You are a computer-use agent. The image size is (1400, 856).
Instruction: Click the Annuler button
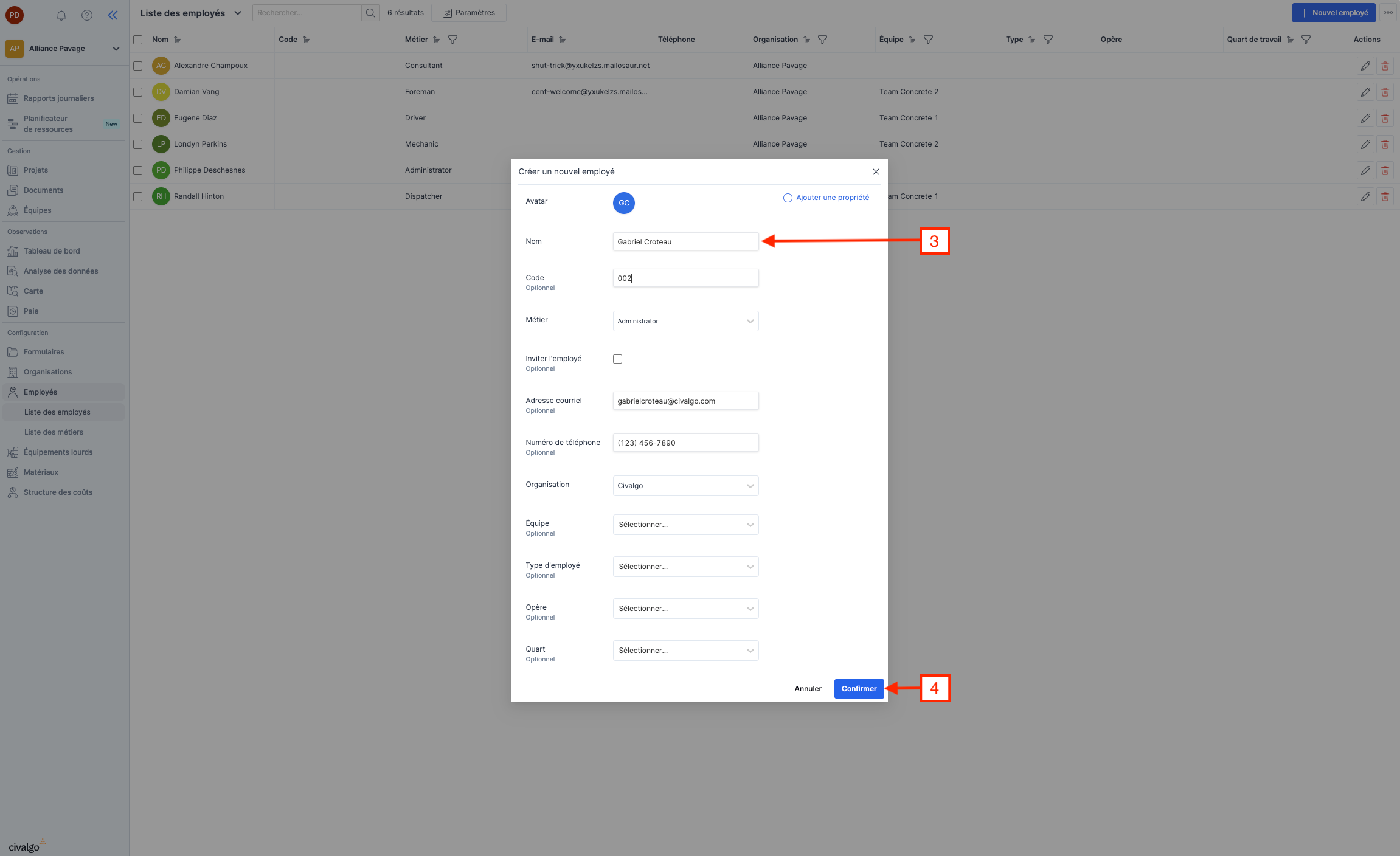click(808, 689)
